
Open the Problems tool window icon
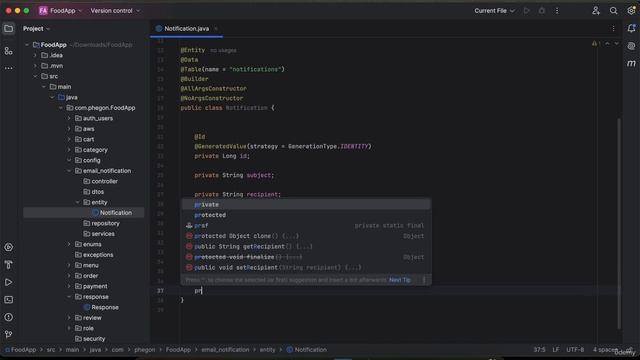click(9, 317)
